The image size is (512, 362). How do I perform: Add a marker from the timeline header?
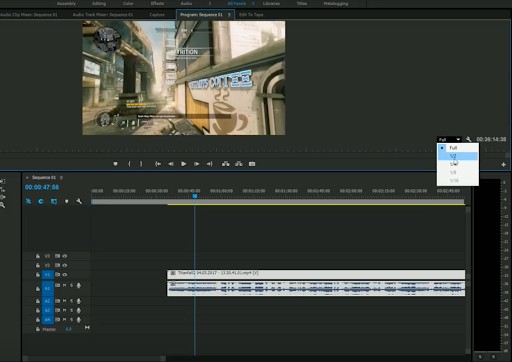tap(66, 201)
